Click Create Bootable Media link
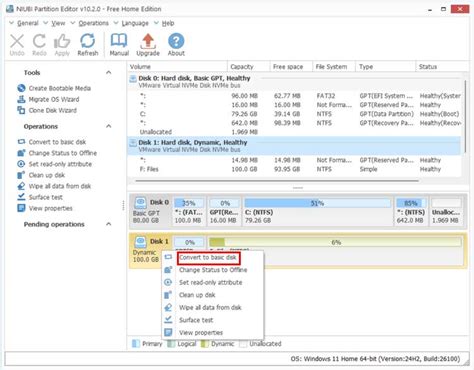 click(x=60, y=88)
